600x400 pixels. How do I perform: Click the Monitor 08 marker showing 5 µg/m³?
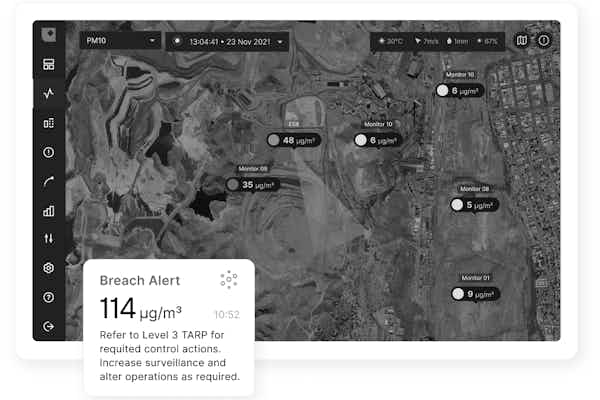[473, 205]
